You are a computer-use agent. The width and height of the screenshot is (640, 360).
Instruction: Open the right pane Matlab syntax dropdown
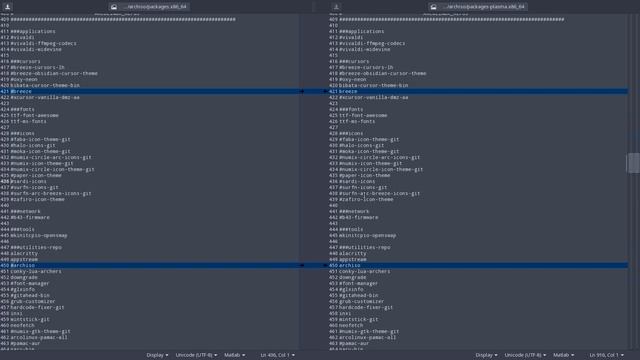click(x=563, y=355)
